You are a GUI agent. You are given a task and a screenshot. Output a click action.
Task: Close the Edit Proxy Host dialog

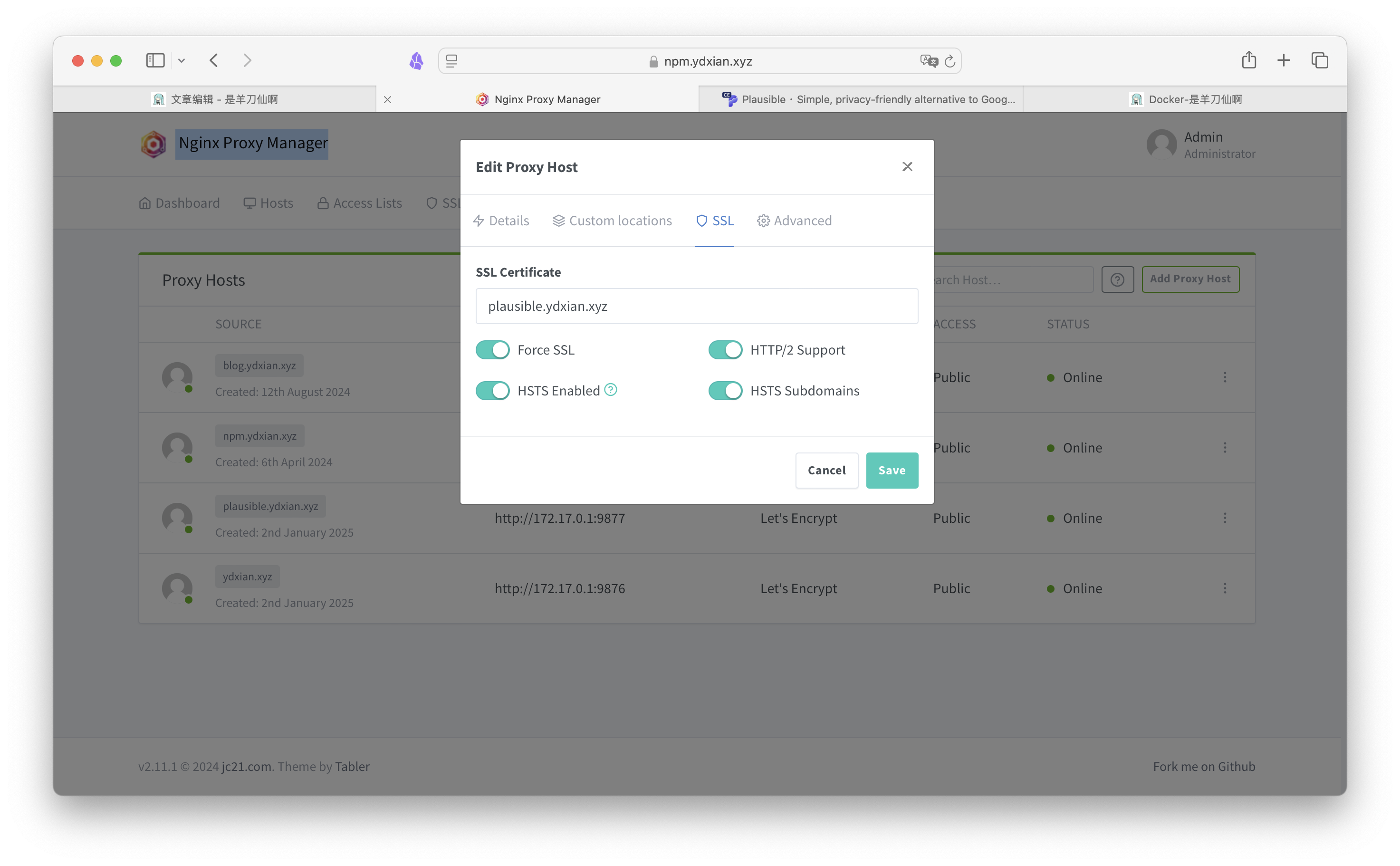point(907,167)
